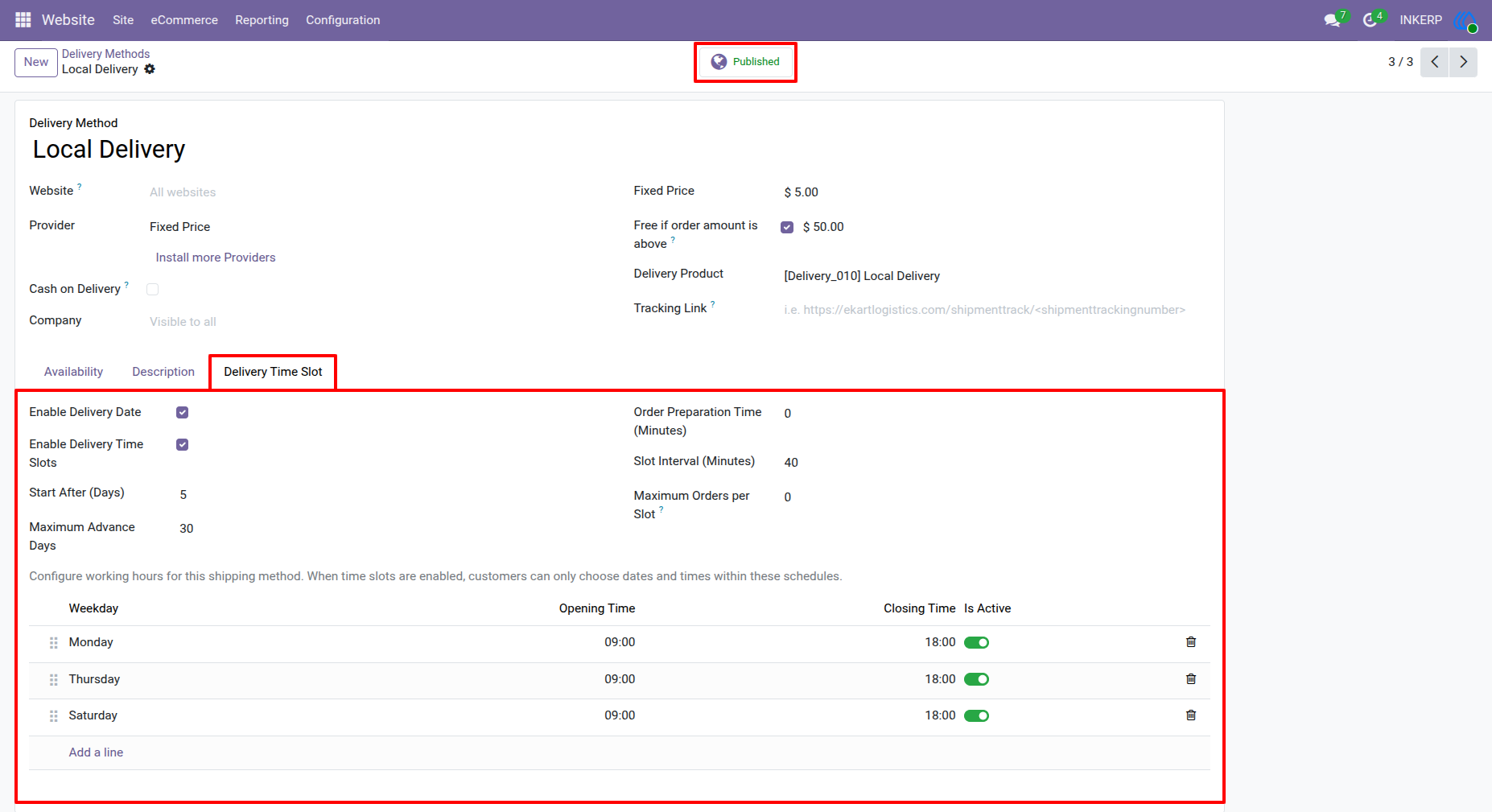1492x812 pixels.
Task: Click the New button
Action: (x=36, y=62)
